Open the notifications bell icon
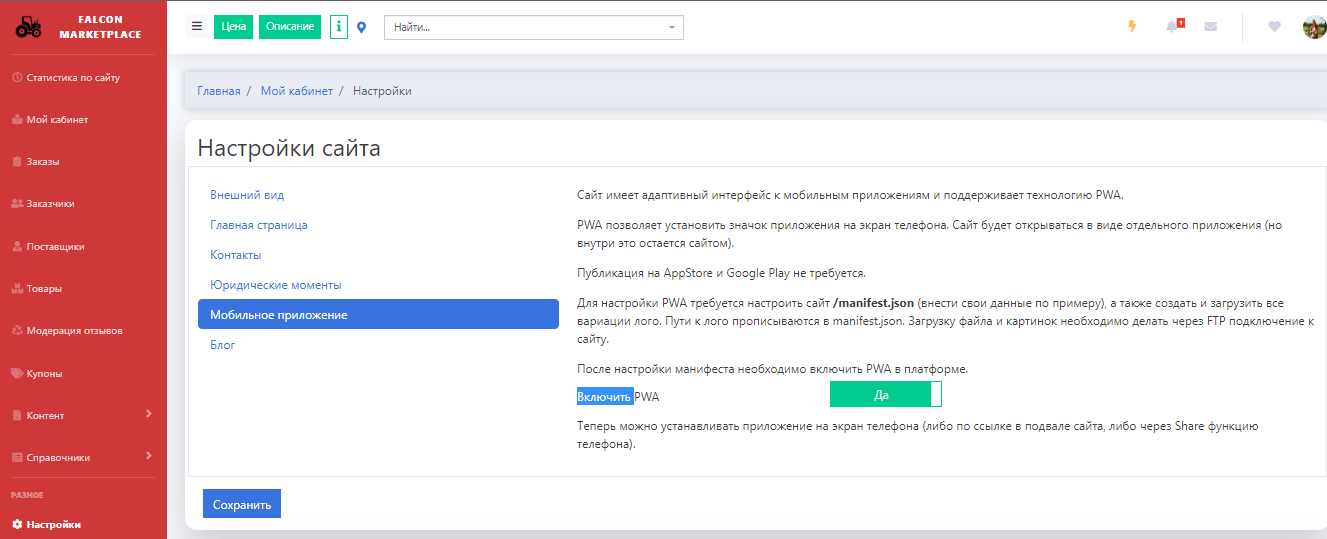This screenshot has width=1327, height=539. 1172,27
